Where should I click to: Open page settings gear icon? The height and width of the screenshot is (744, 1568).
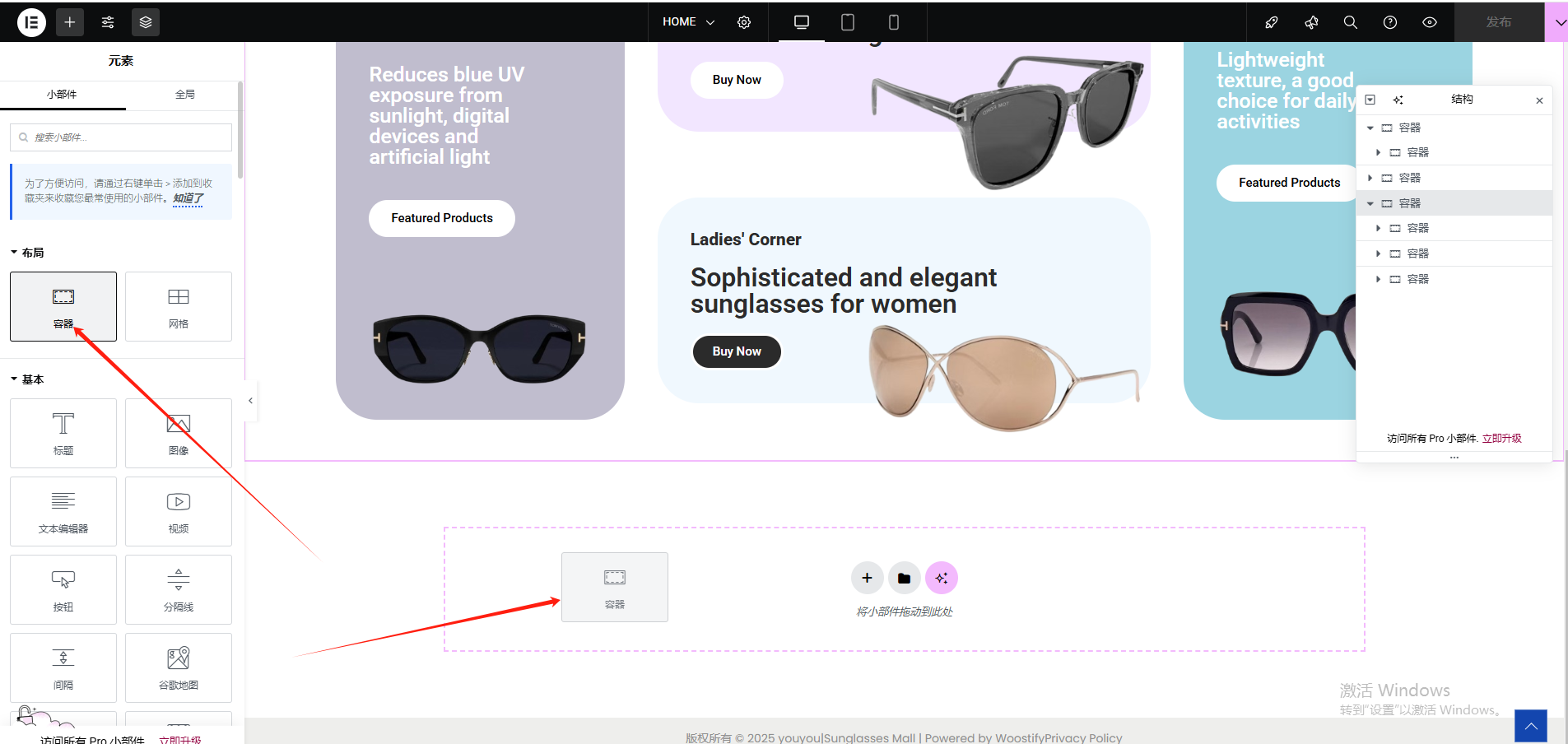click(744, 22)
